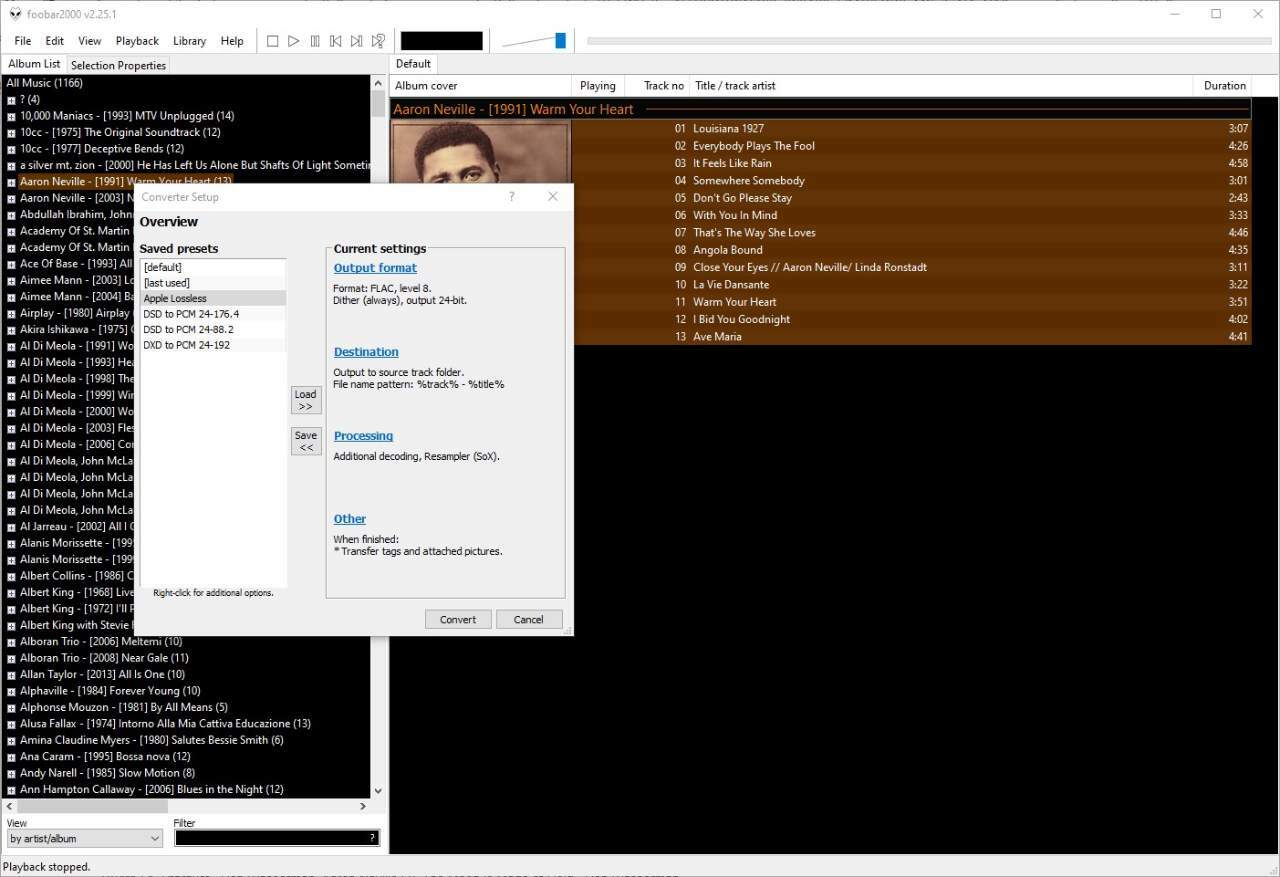The width and height of the screenshot is (1280, 877).
Task: Expand the Andy Narell Slow Motion album
Action: coord(11,773)
